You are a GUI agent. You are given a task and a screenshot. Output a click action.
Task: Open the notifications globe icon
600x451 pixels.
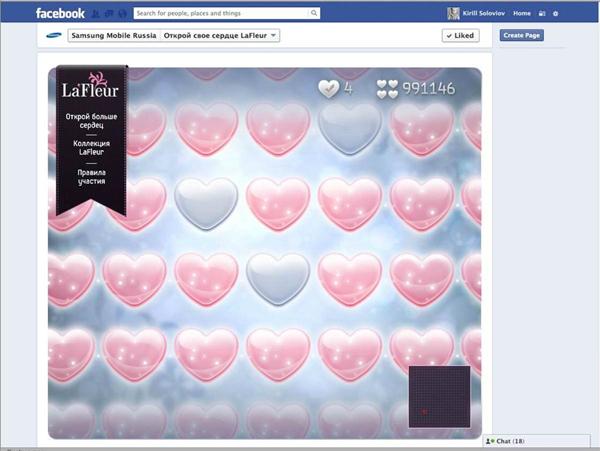pos(119,14)
